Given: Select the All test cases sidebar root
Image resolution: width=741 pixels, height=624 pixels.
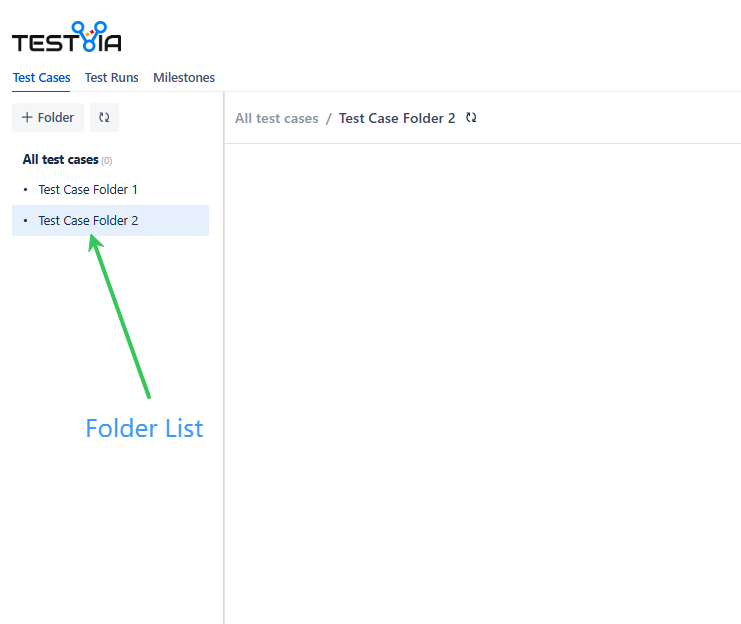Looking at the screenshot, I should point(60,160).
